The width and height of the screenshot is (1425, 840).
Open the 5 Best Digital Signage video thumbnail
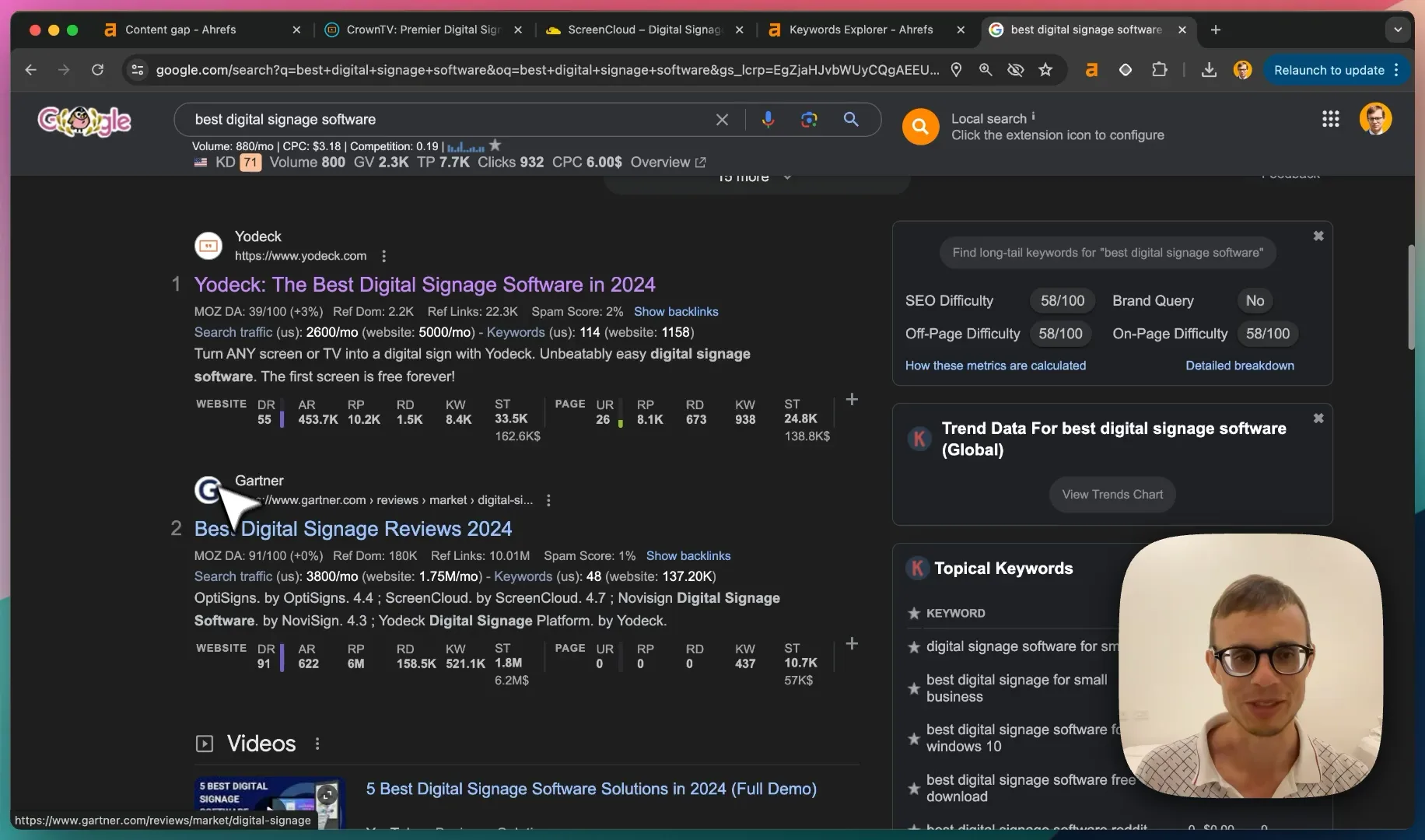tap(269, 803)
